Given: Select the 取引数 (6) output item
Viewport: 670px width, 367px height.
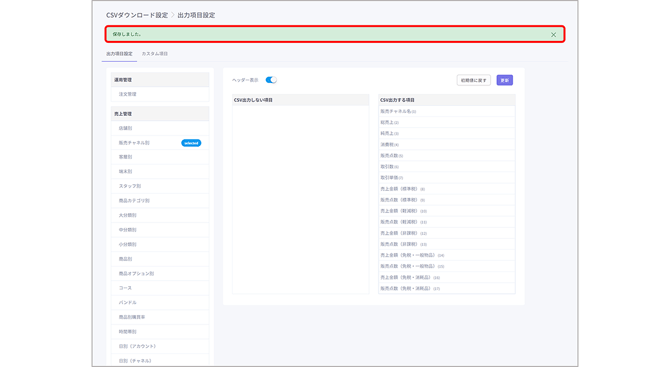Looking at the screenshot, I should click(447, 167).
